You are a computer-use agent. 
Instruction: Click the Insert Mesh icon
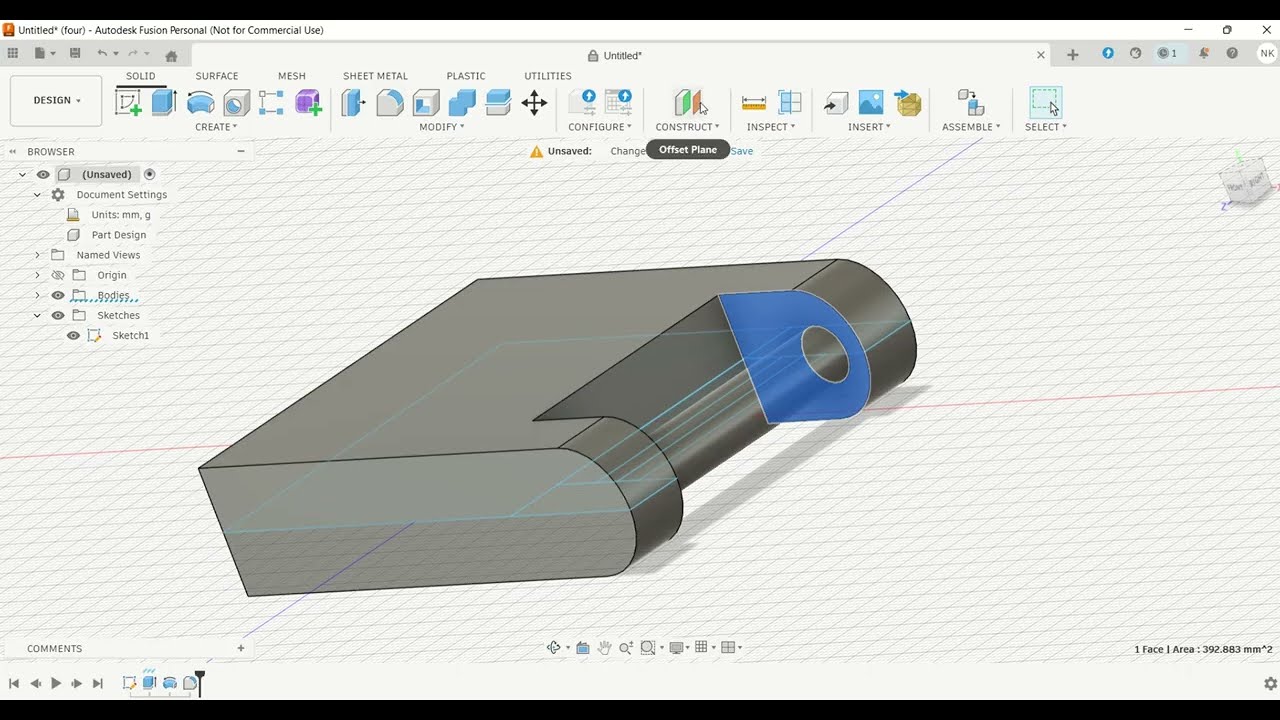(908, 102)
